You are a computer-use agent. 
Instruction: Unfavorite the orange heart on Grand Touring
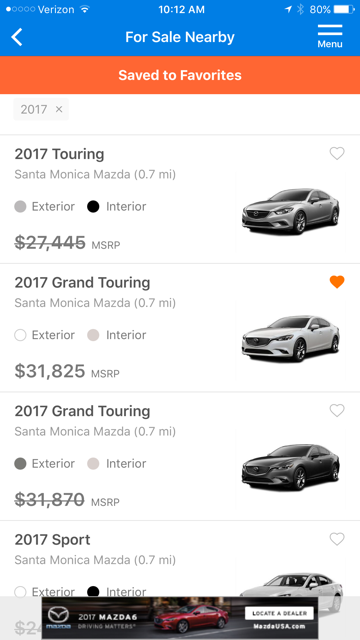[337, 282]
